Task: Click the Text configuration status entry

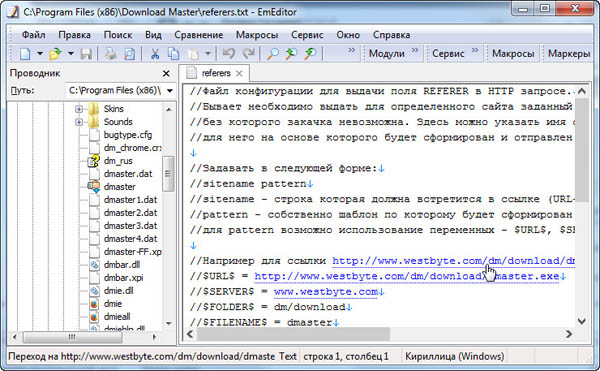Action: pos(288,356)
